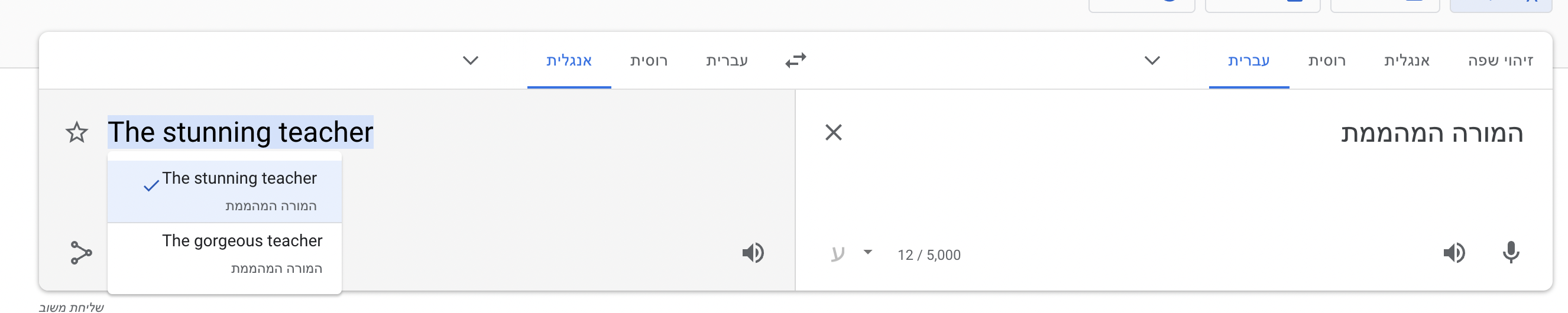
Task: Select זיהוי שפה detect language tab
Action: click(1500, 60)
